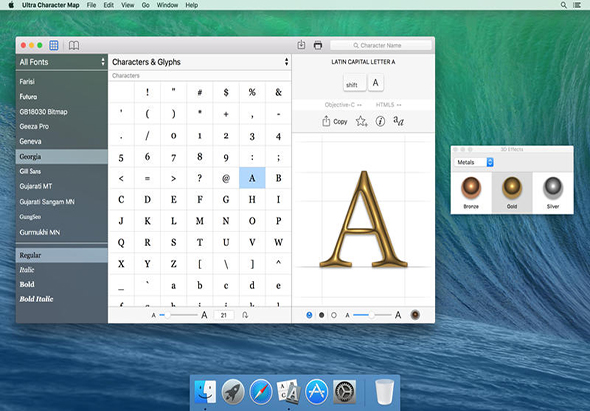This screenshot has width=590, height=411.
Task: Click the Character Name search field
Action: coord(381,45)
